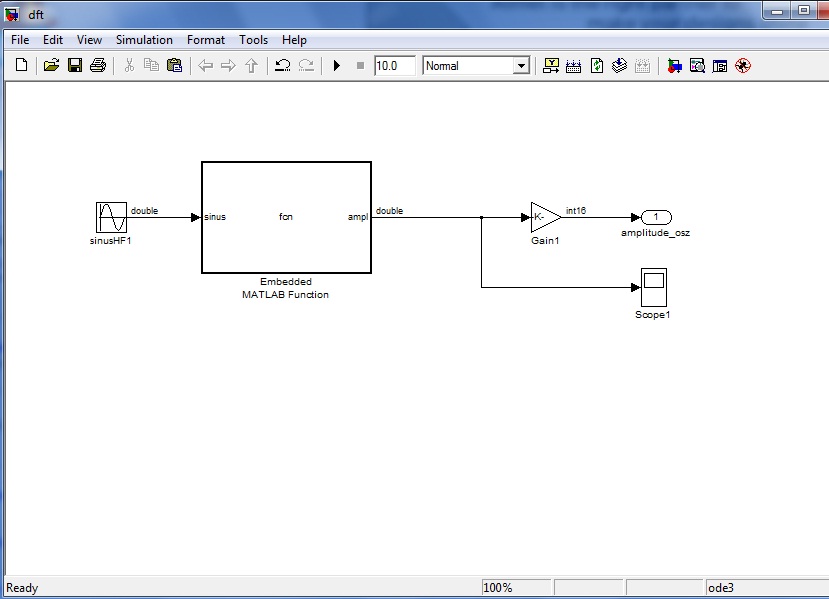The image size is (829, 599).
Task: Open the Simulation menu
Action: pyautogui.click(x=144, y=40)
